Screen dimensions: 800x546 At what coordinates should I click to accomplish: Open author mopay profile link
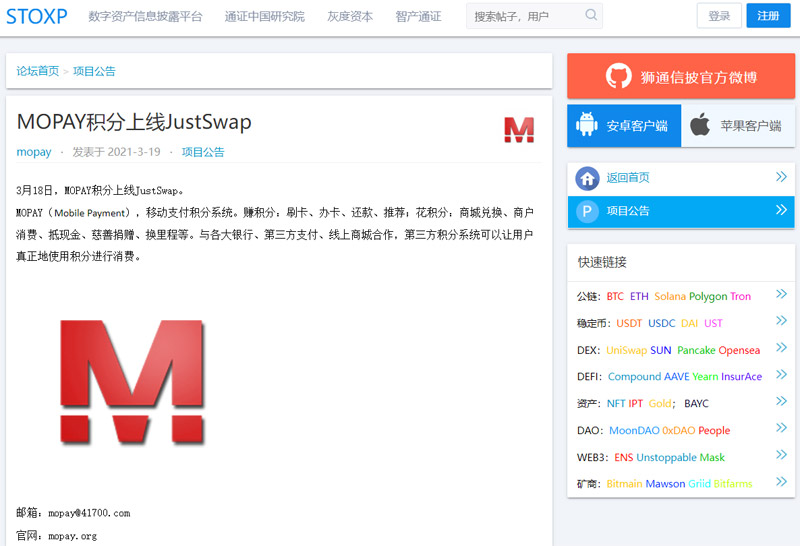pyautogui.click(x=34, y=152)
